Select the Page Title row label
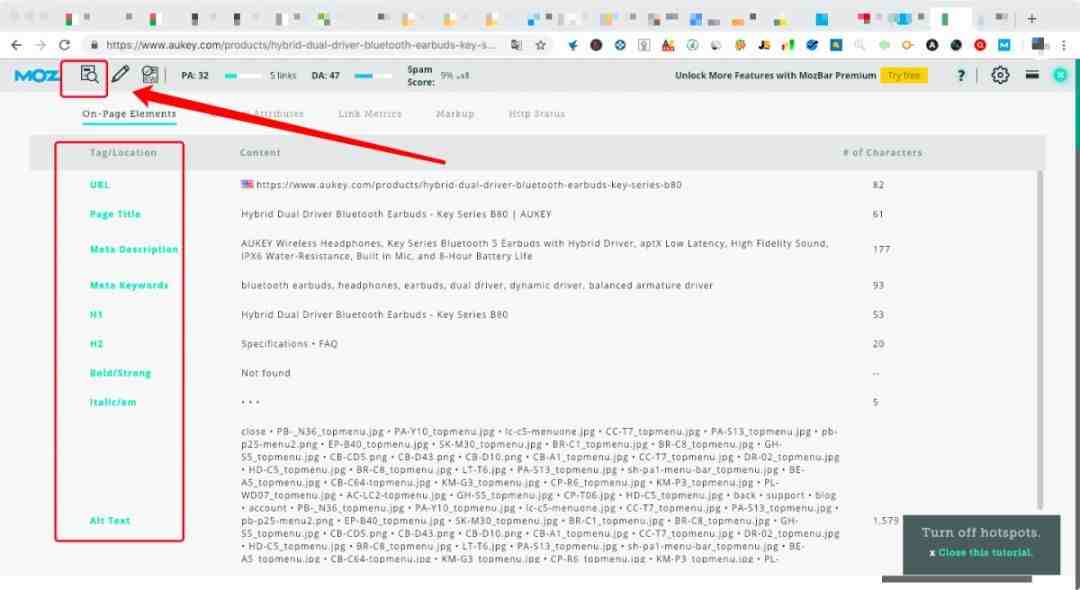The width and height of the screenshot is (1080, 590). pos(115,214)
